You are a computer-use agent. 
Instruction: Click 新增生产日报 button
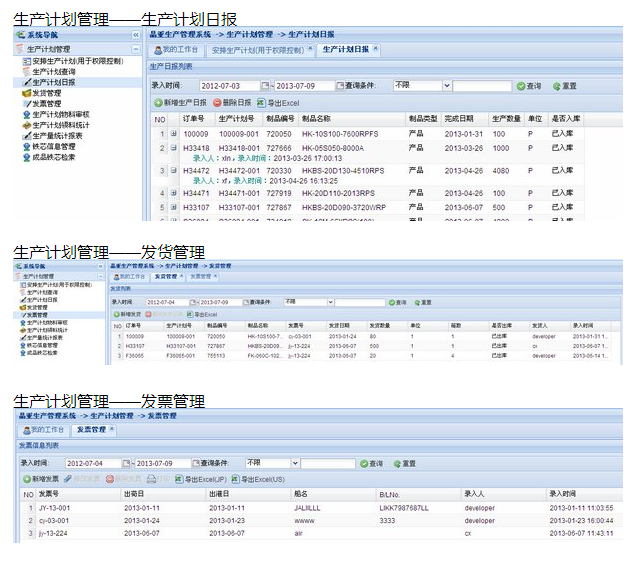point(180,103)
